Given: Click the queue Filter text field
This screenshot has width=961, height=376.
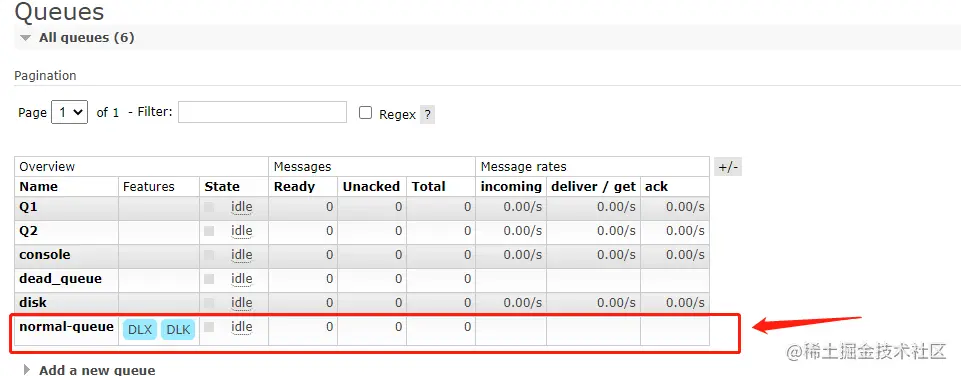Looking at the screenshot, I should pyautogui.click(x=262, y=112).
